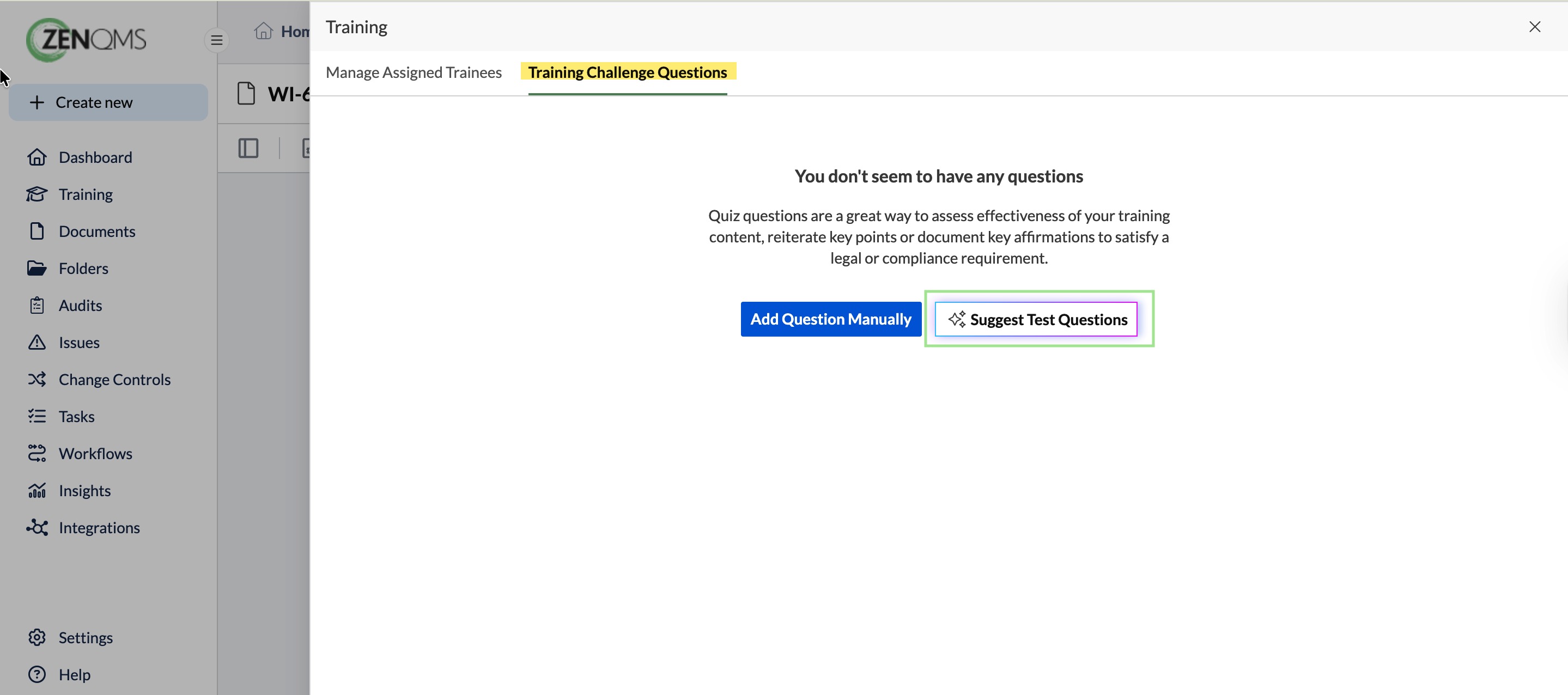This screenshot has height=695, width=1568.
Task: Click the ZenQMS logo
Action: point(86,40)
